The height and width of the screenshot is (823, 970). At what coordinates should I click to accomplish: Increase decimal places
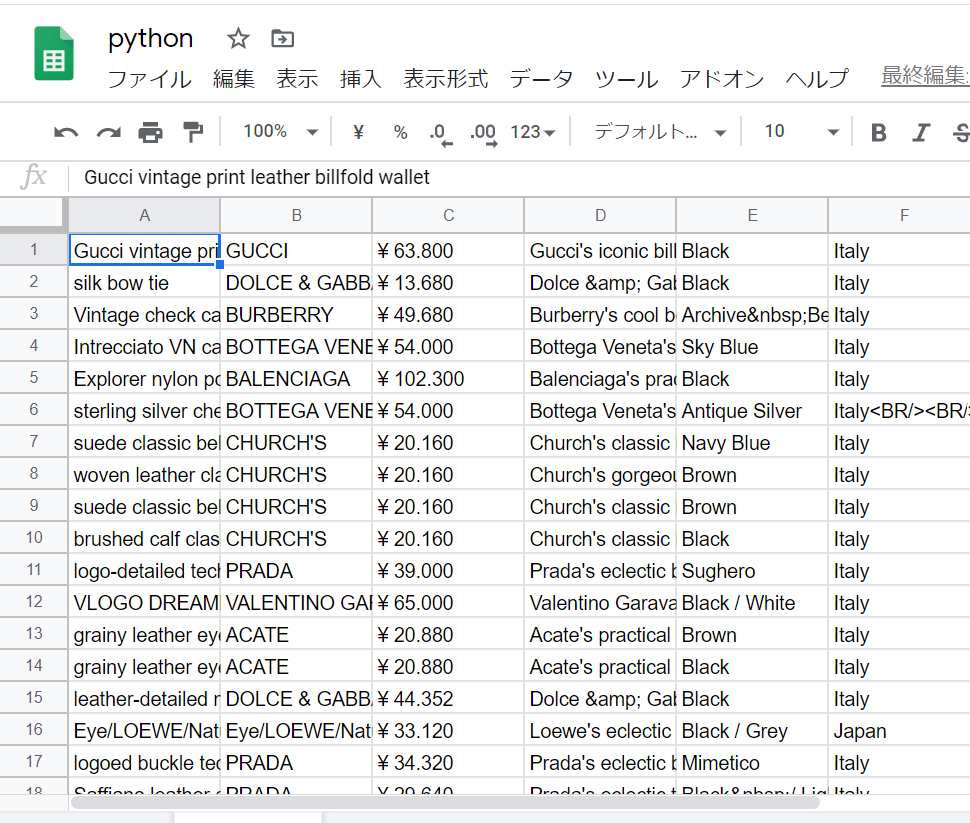[484, 133]
